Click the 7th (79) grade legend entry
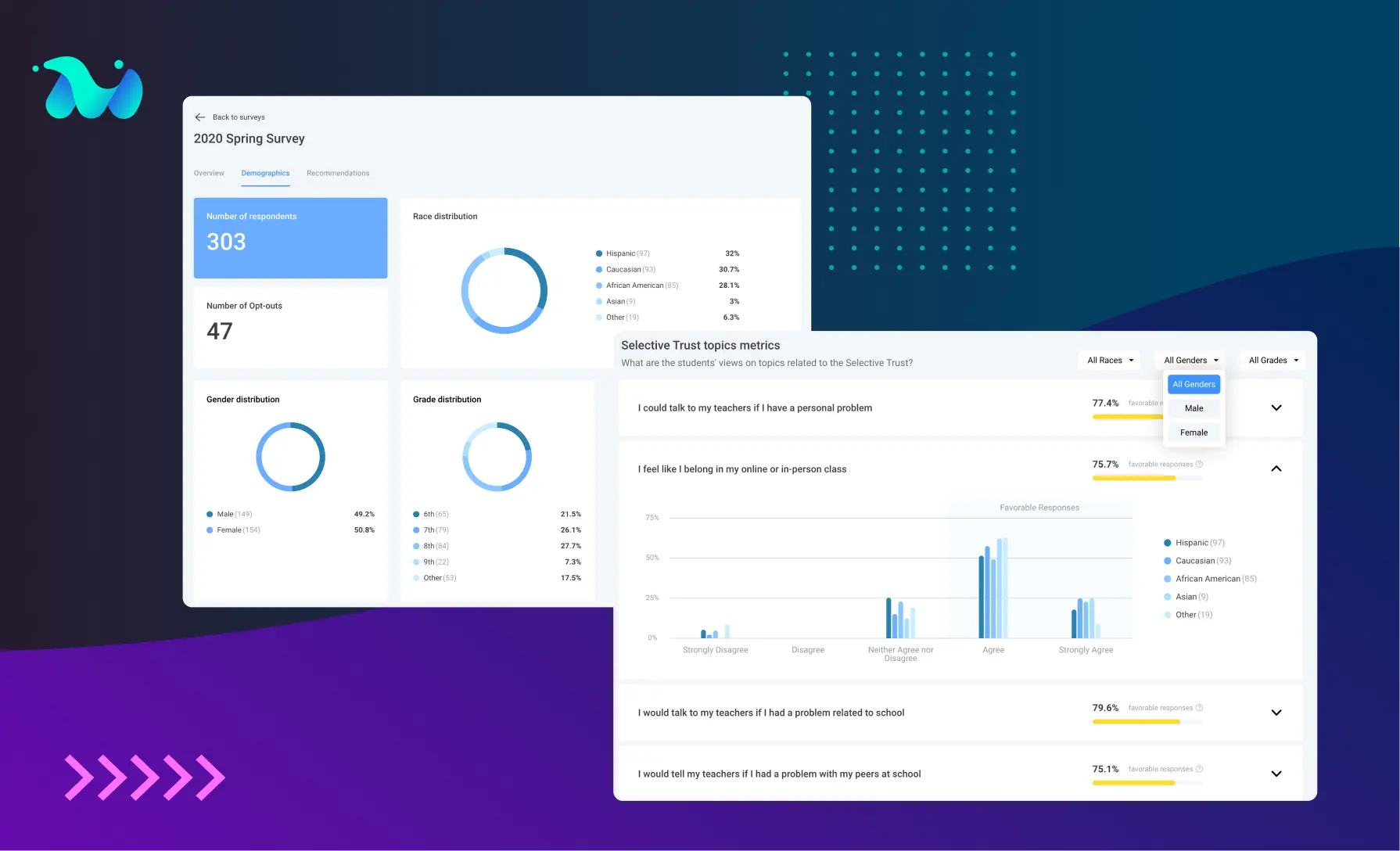The width and height of the screenshot is (1400, 851). click(431, 530)
